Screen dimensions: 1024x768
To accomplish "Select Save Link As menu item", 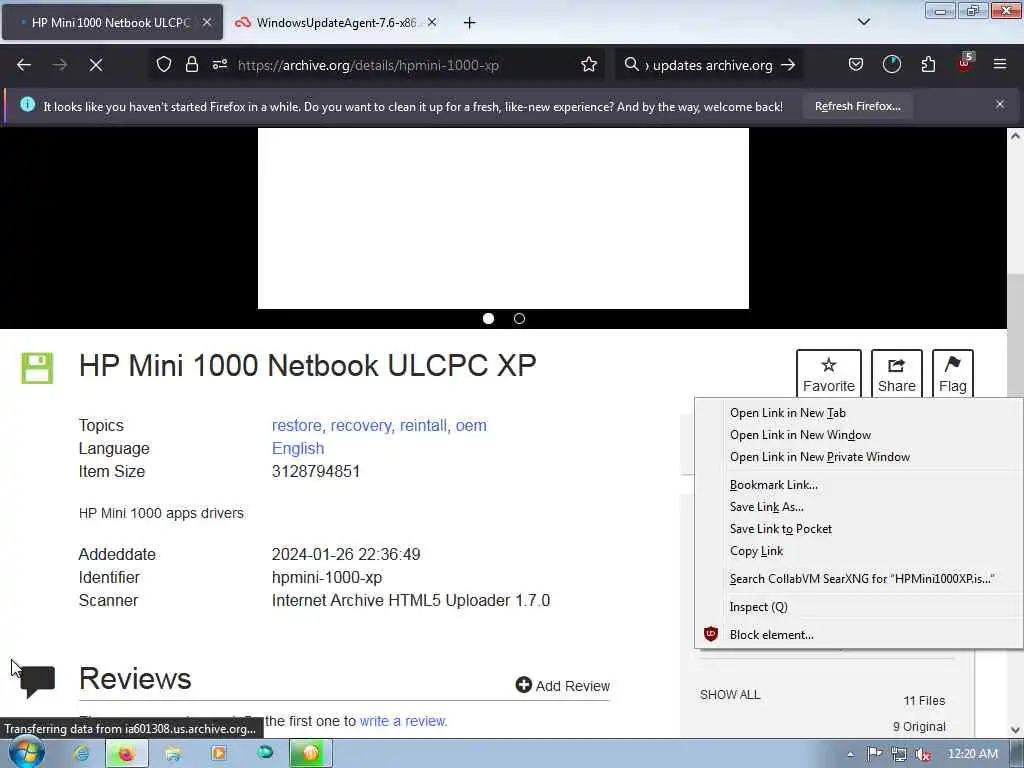I will pyautogui.click(x=859, y=507).
